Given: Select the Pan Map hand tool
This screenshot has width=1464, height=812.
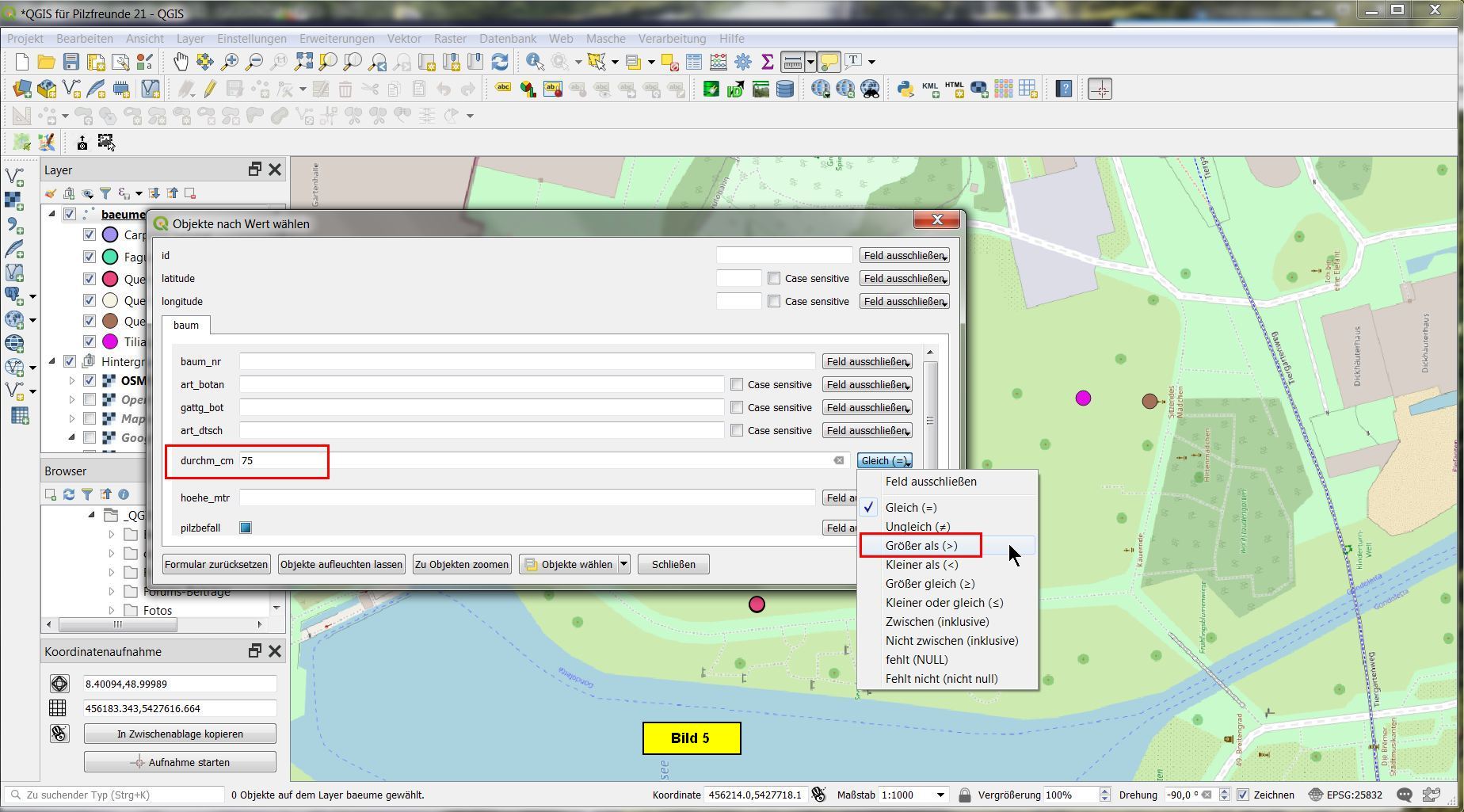Looking at the screenshot, I should 181,62.
